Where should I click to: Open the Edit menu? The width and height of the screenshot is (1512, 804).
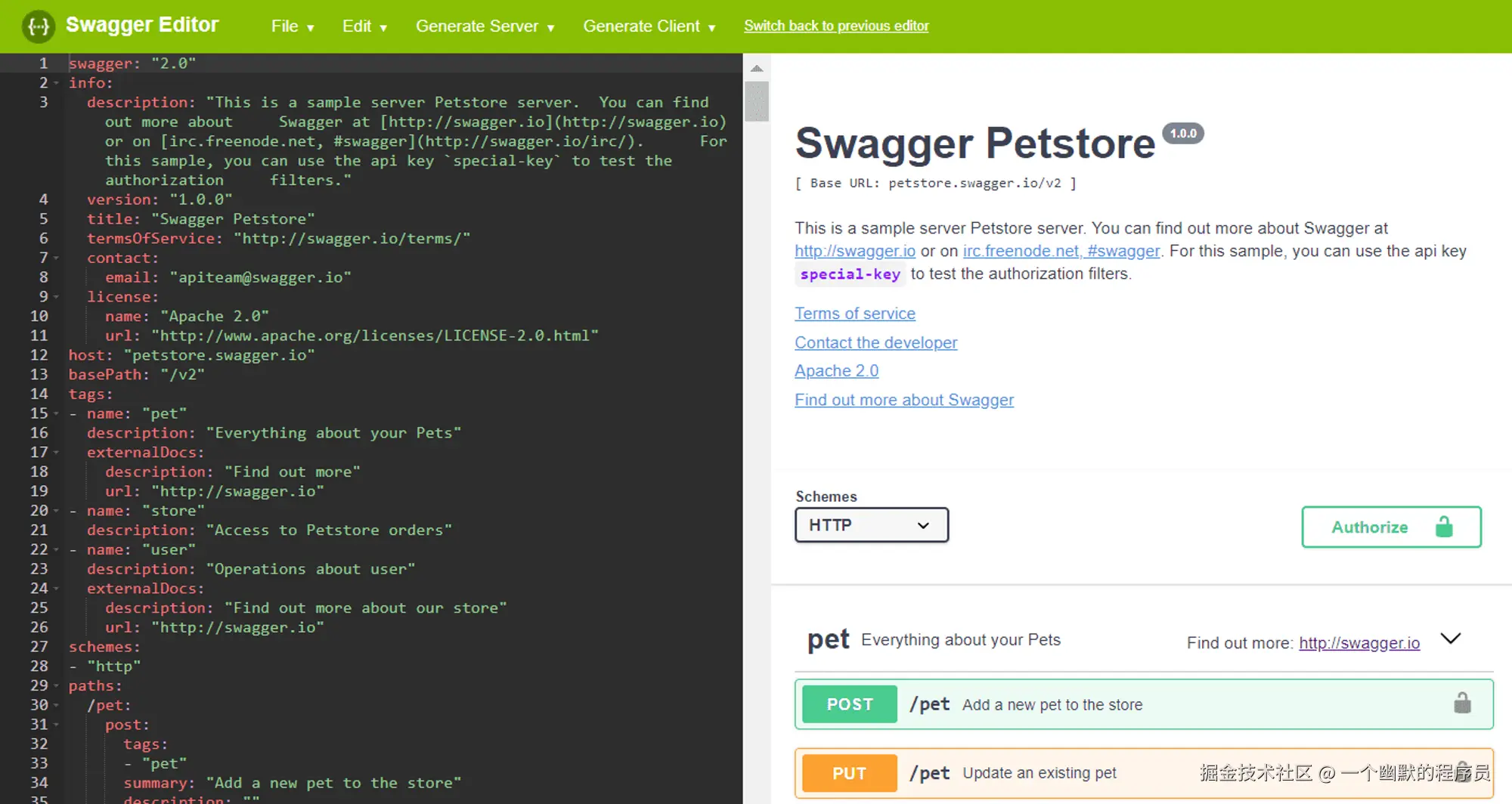click(x=363, y=26)
